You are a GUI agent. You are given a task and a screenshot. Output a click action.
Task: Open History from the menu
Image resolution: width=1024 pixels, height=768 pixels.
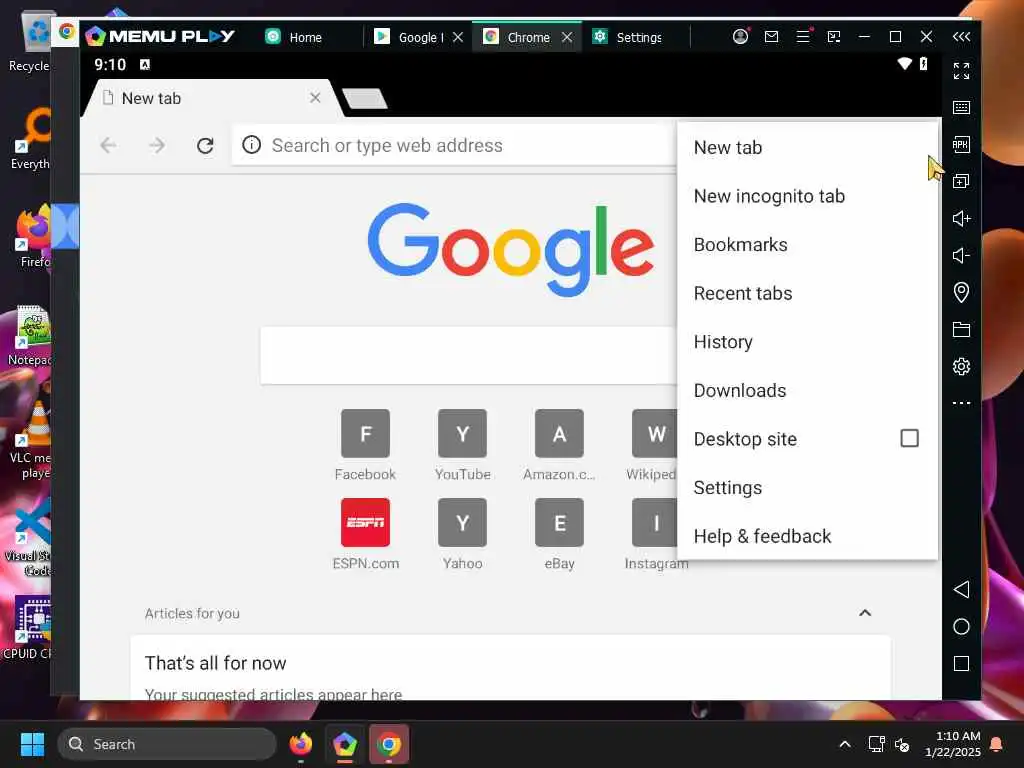[x=807, y=342]
